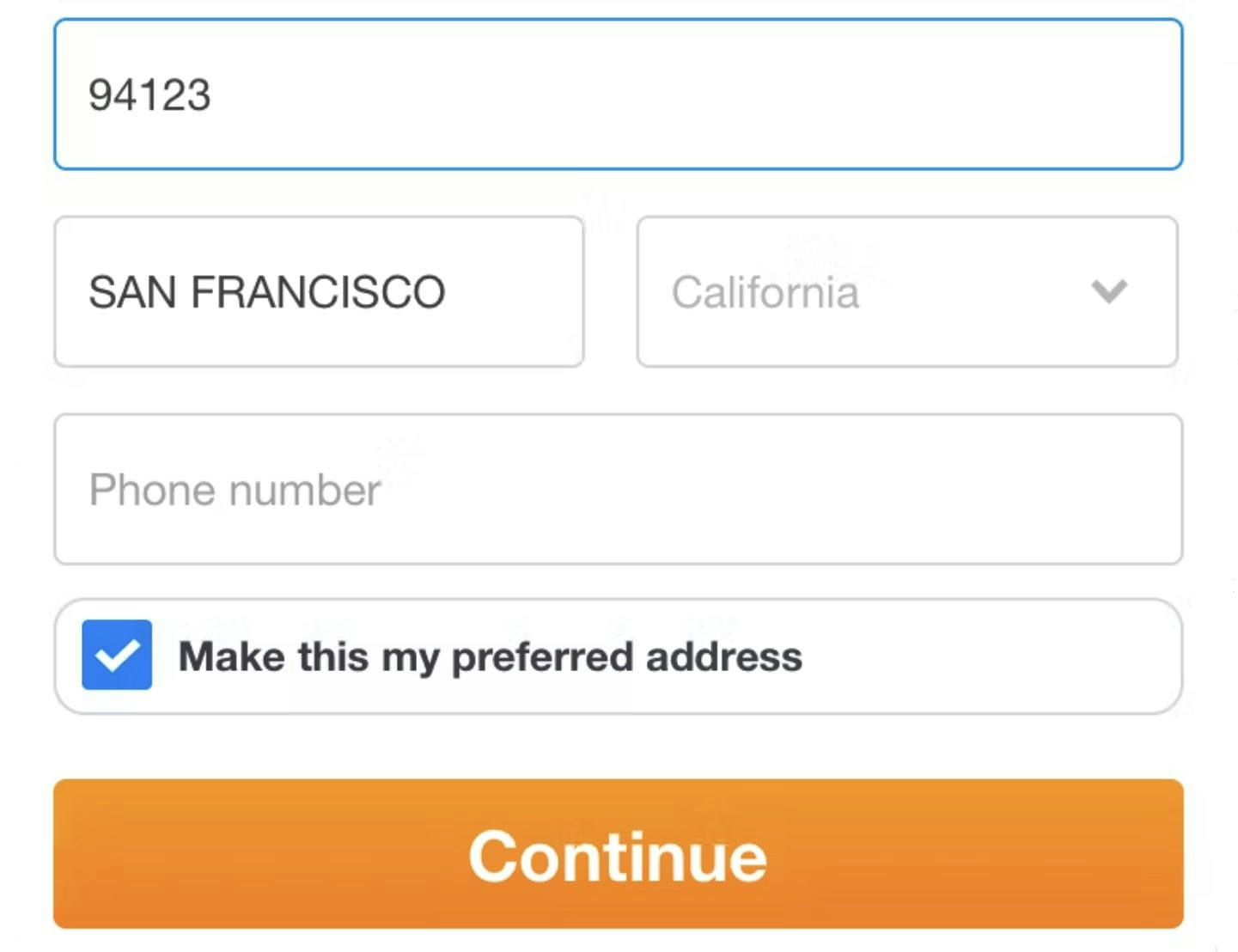
Task: Click the SAN FRANCISCO text in the city box
Action: [x=266, y=292]
